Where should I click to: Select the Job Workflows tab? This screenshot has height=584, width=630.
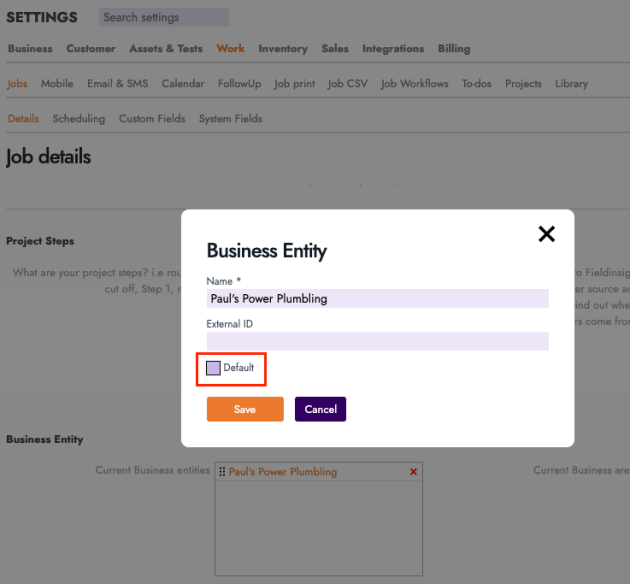414,84
